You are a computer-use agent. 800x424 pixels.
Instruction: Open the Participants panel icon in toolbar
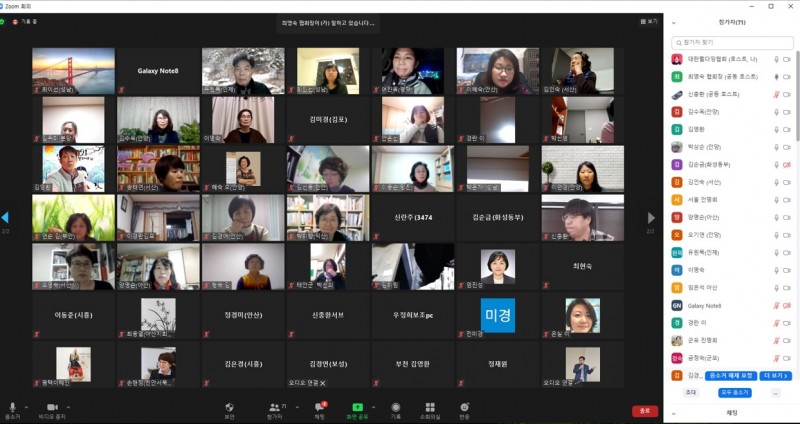pos(274,407)
